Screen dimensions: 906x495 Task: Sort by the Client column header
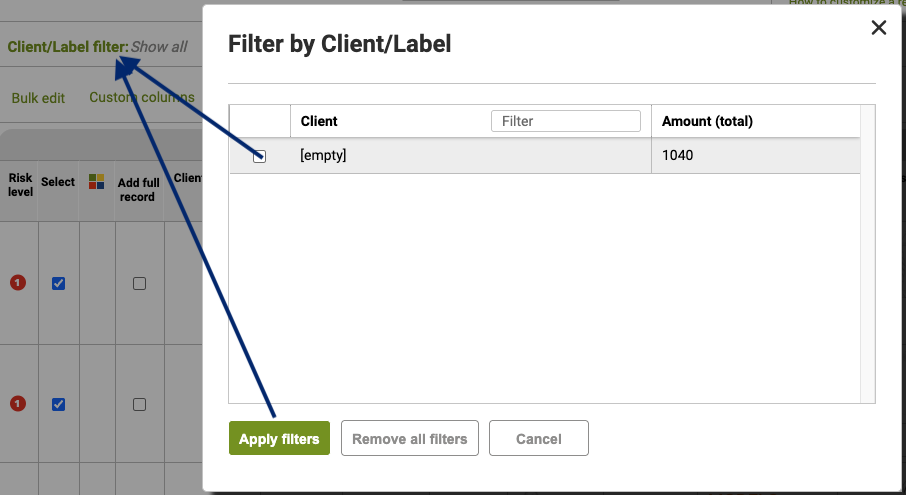click(319, 121)
